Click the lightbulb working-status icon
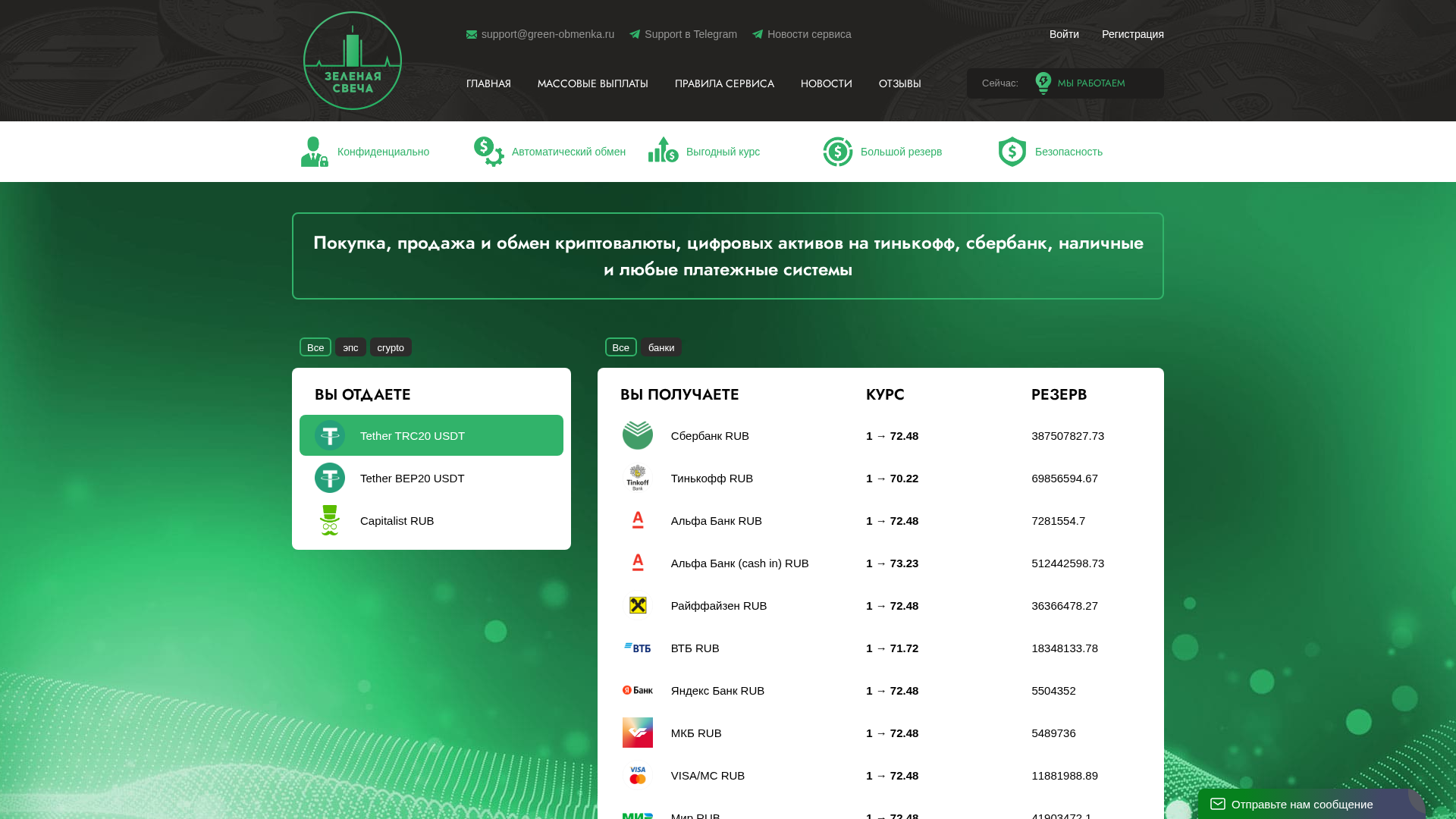The height and width of the screenshot is (819, 1456). (1043, 83)
